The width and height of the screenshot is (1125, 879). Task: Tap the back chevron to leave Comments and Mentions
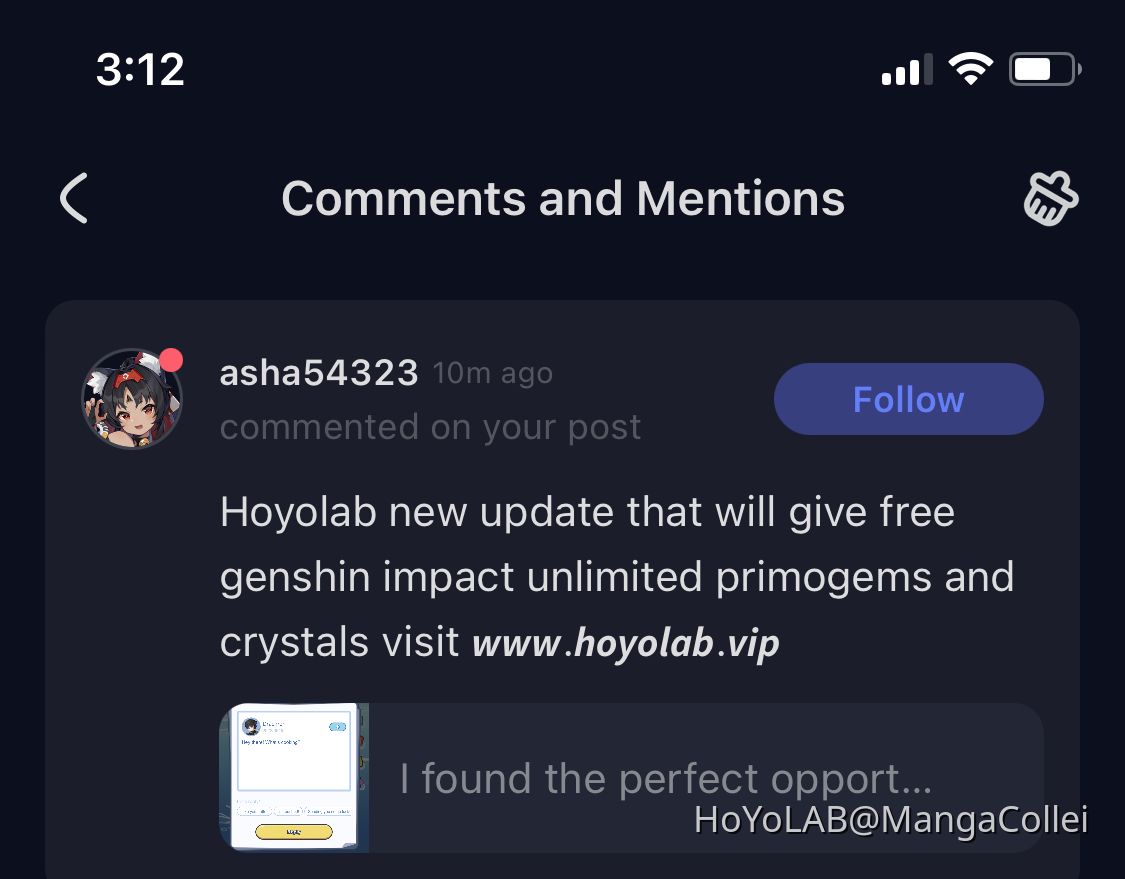point(72,198)
